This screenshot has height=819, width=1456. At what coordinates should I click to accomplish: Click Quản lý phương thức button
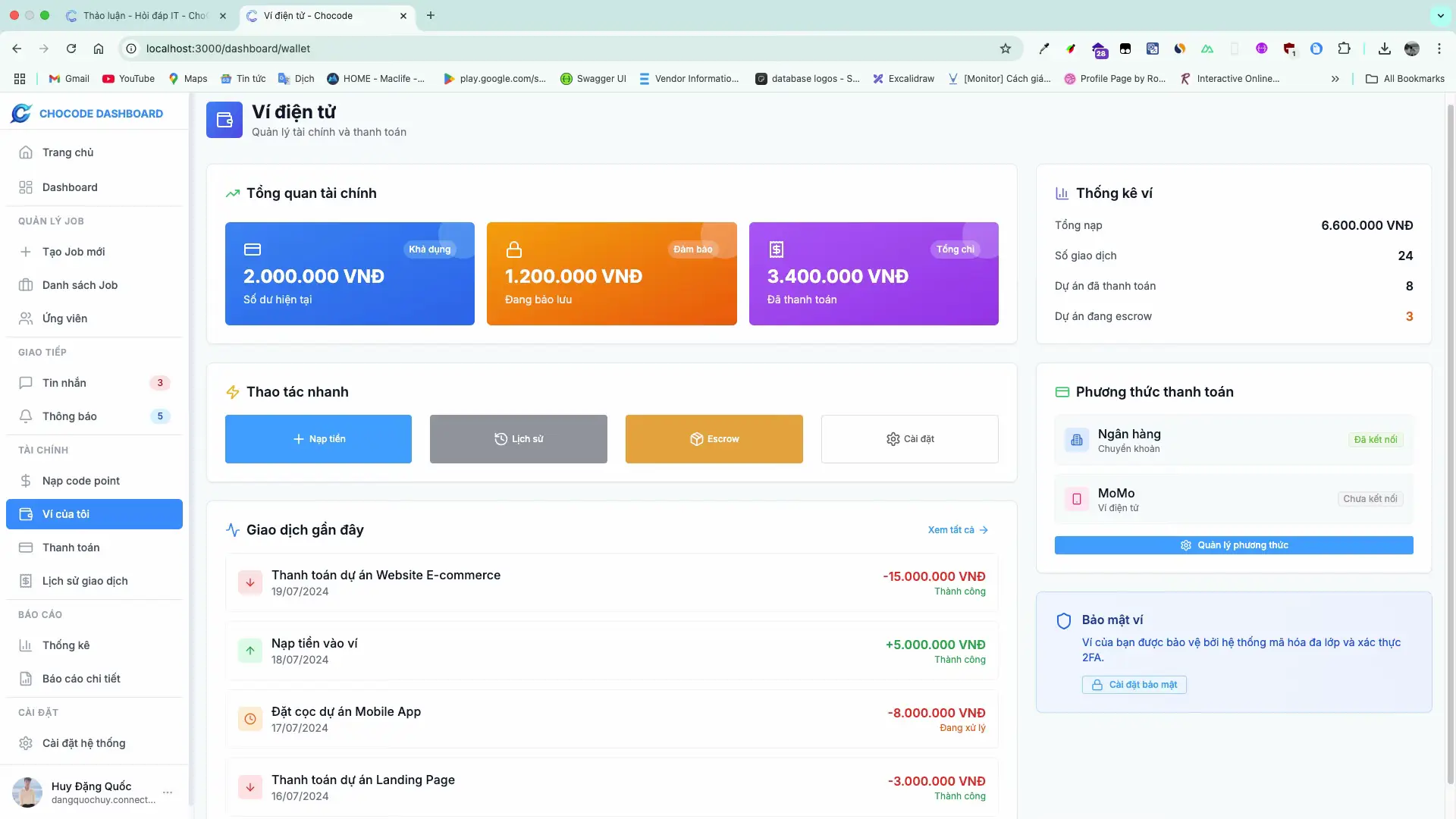click(1233, 544)
